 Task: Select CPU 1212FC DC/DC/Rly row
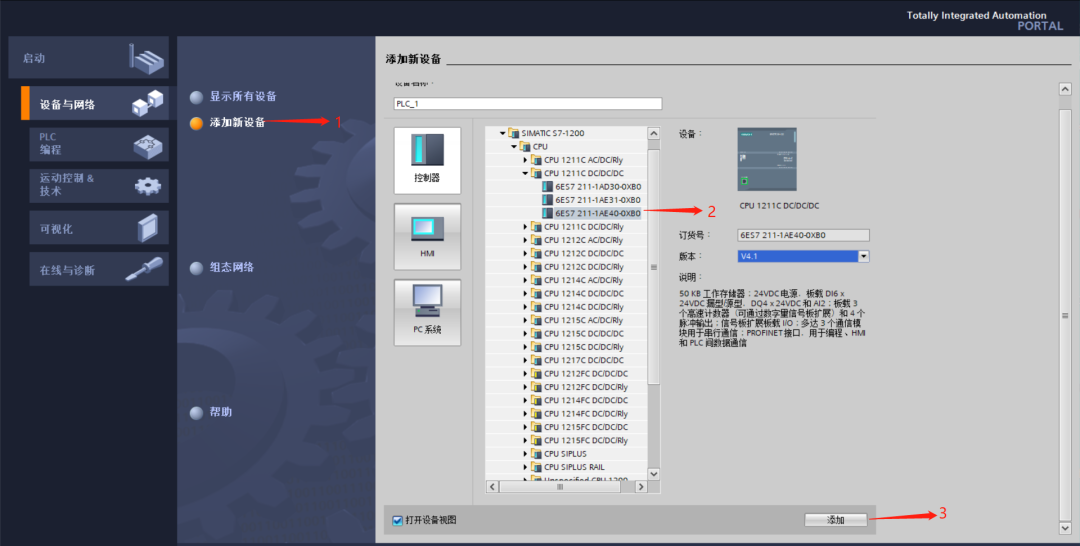pos(585,387)
